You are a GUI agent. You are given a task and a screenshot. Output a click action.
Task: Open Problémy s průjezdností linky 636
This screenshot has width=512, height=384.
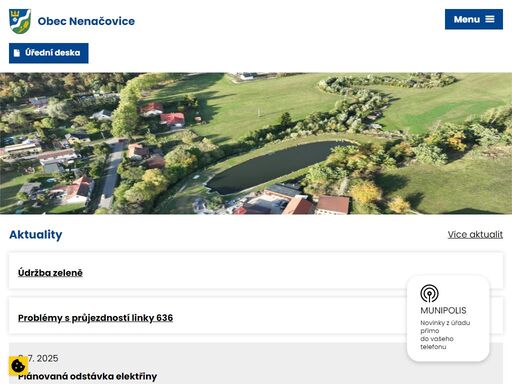point(95,318)
